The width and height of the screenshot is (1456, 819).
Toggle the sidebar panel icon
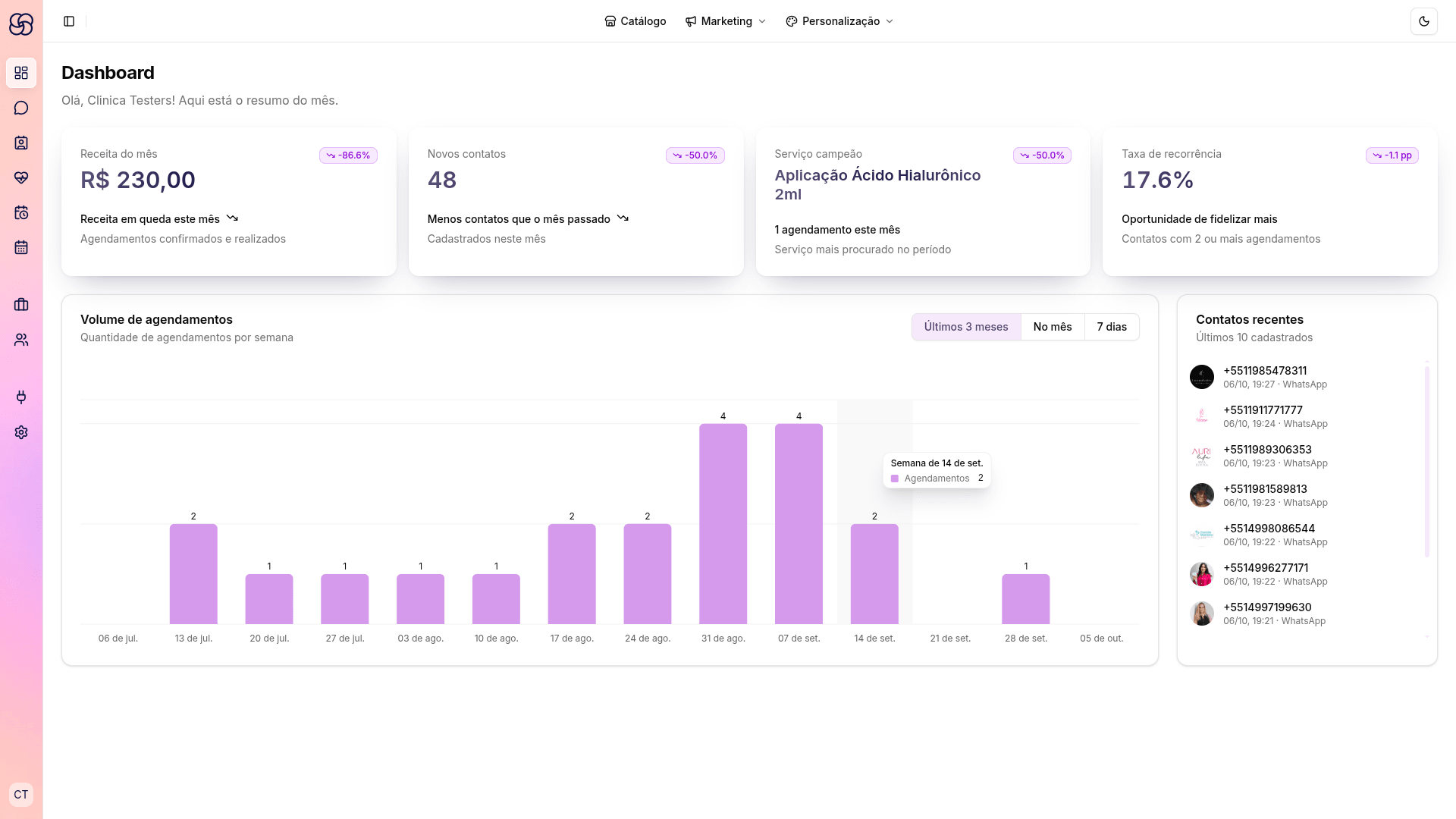pyautogui.click(x=69, y=21)
